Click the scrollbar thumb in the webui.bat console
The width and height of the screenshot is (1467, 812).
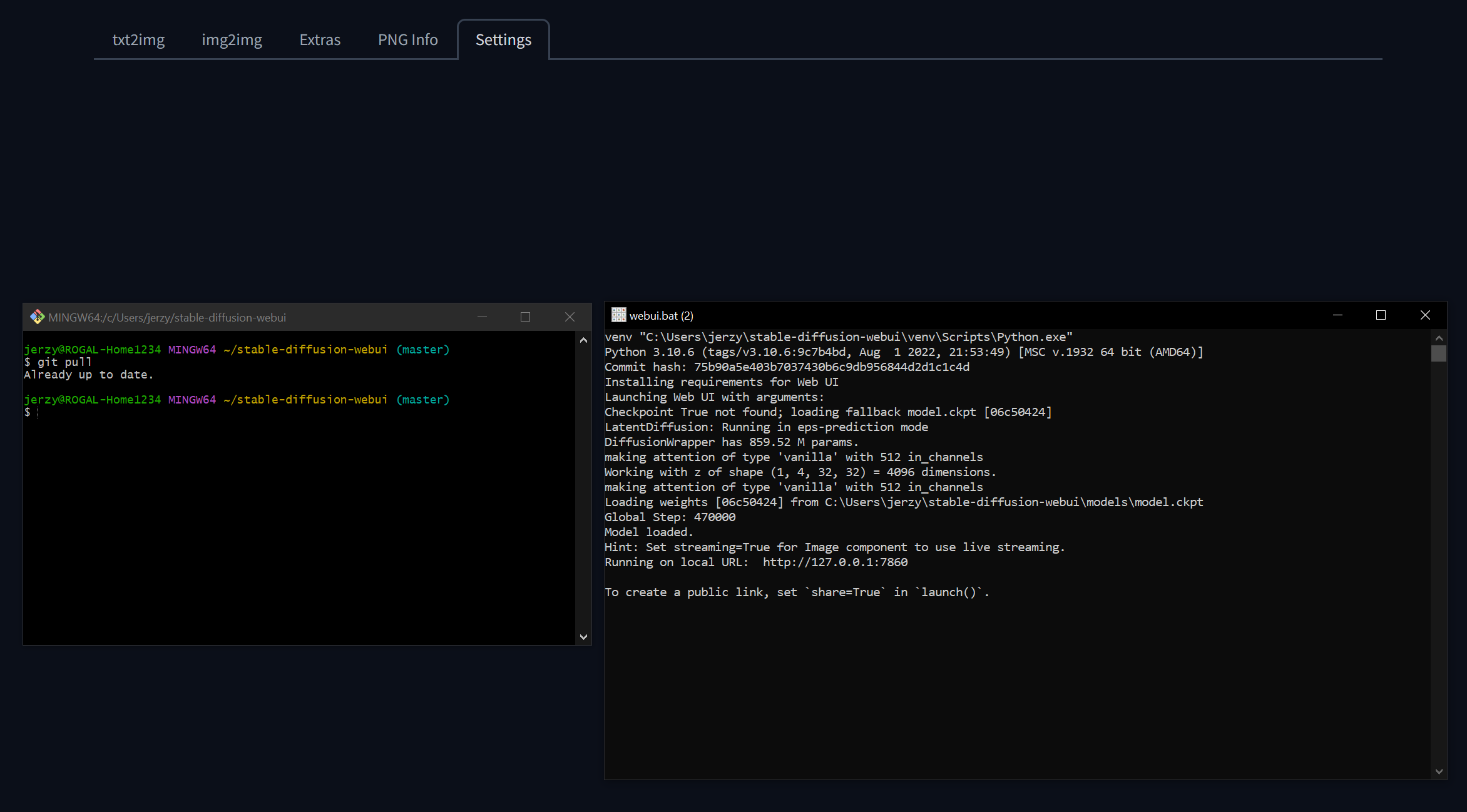(1438, 353)
